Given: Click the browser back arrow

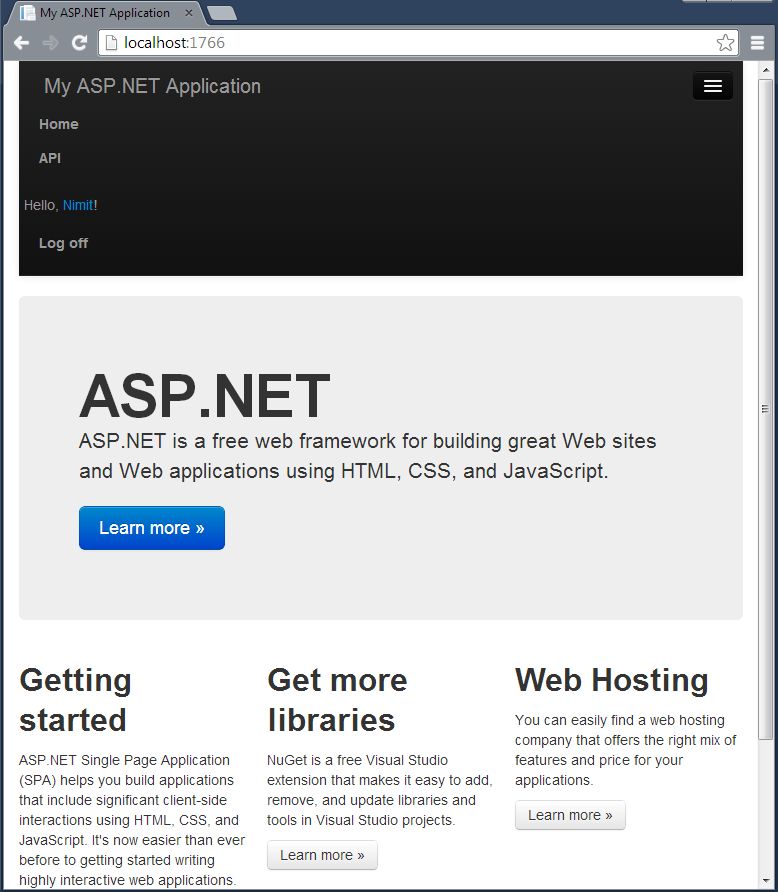Looking at the screenshot, I should [x=22, y=43].
